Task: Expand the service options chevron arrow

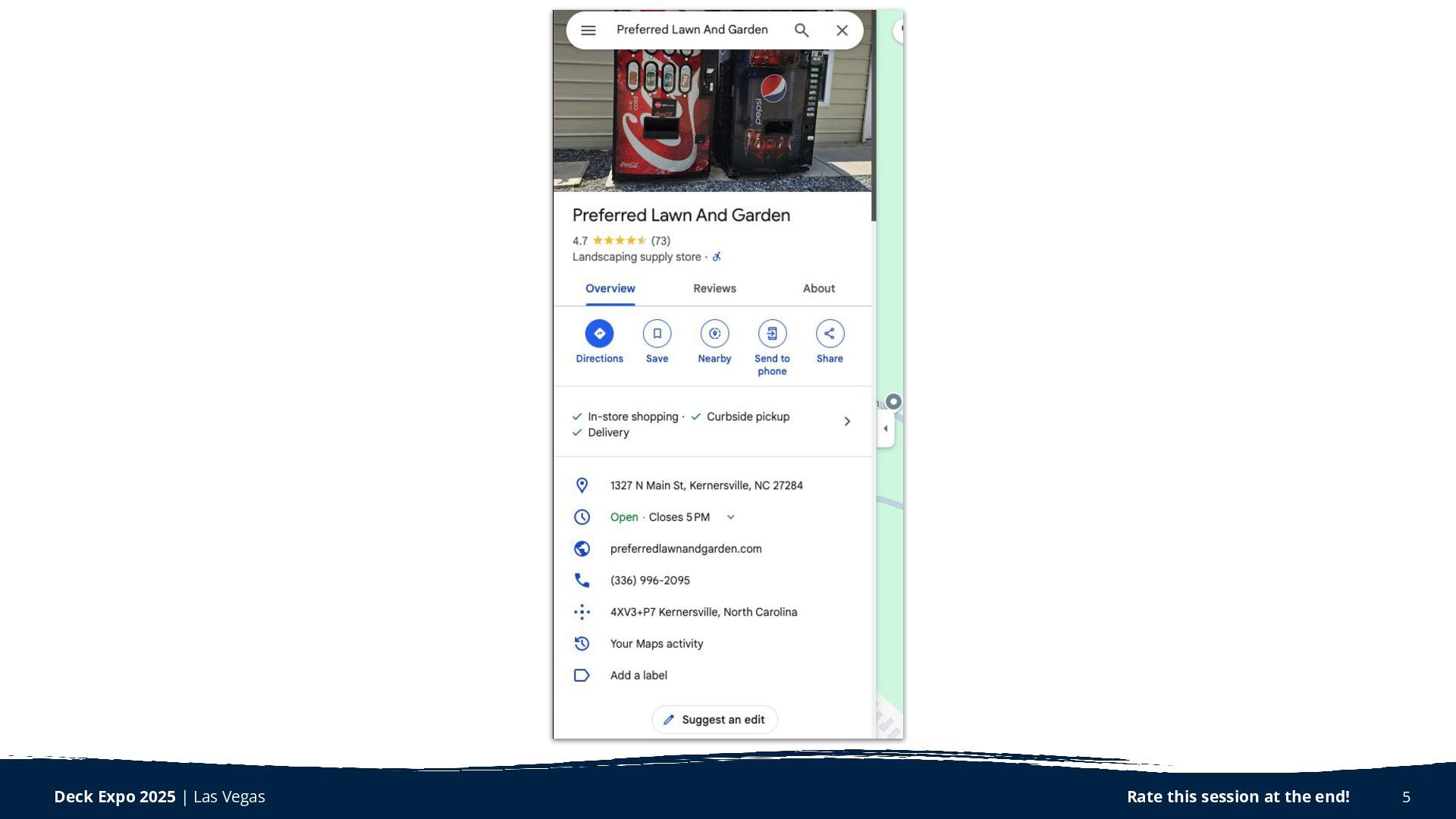Action: pos(847,422)
